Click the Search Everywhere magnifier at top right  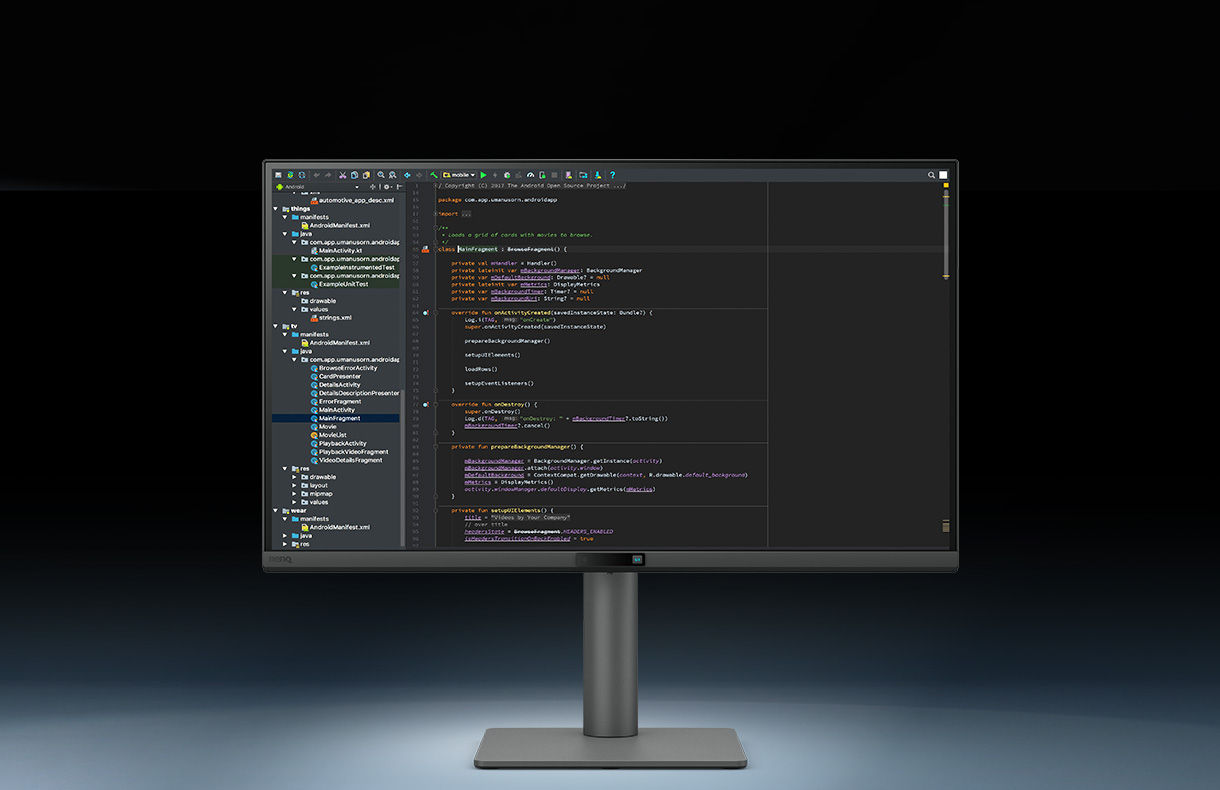931,175
